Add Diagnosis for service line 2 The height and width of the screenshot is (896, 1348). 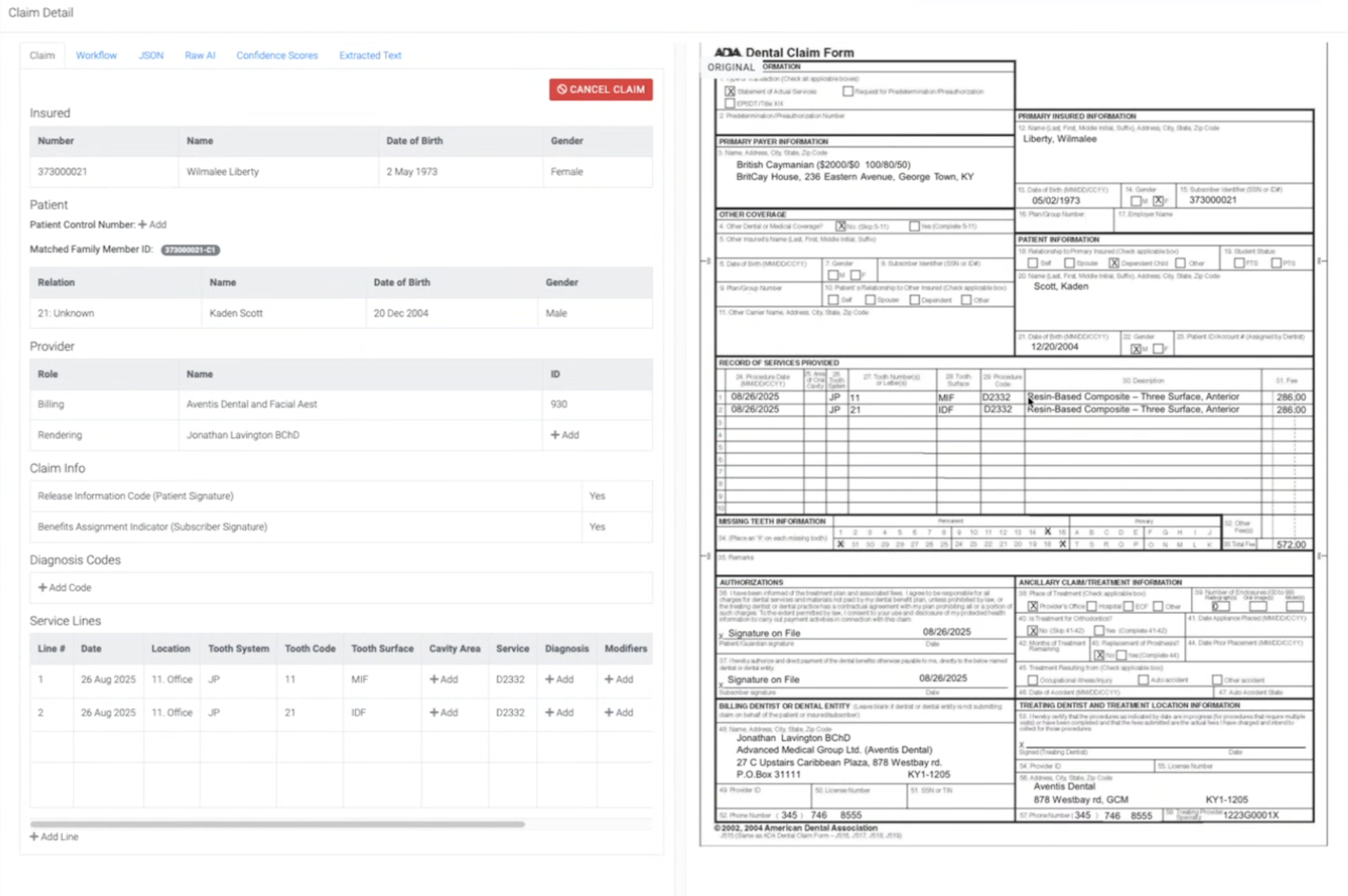559,712
